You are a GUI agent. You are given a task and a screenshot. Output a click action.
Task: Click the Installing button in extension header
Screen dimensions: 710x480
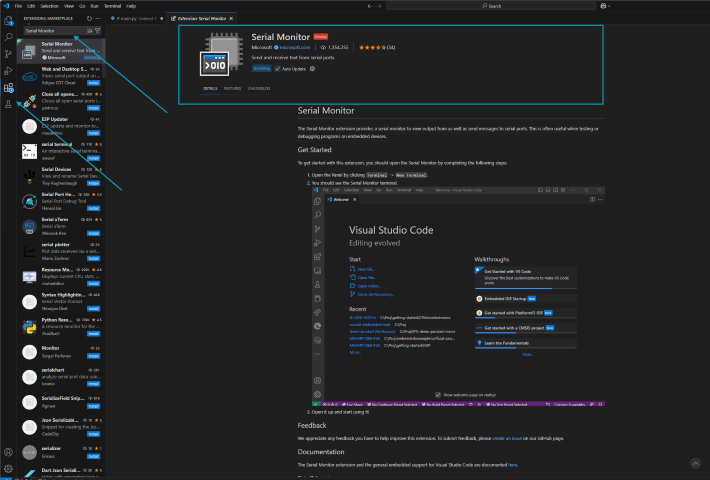[x=261, y=69]
